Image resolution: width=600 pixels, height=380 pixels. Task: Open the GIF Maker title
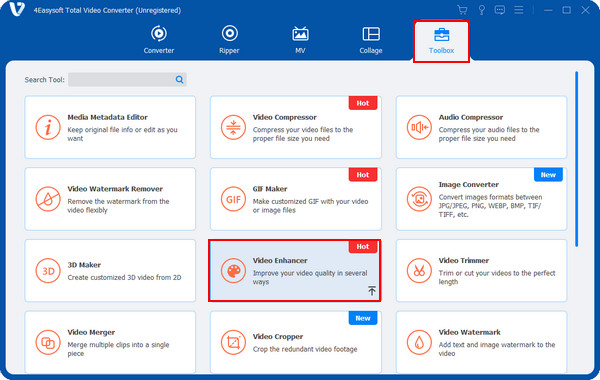point(270,189)
